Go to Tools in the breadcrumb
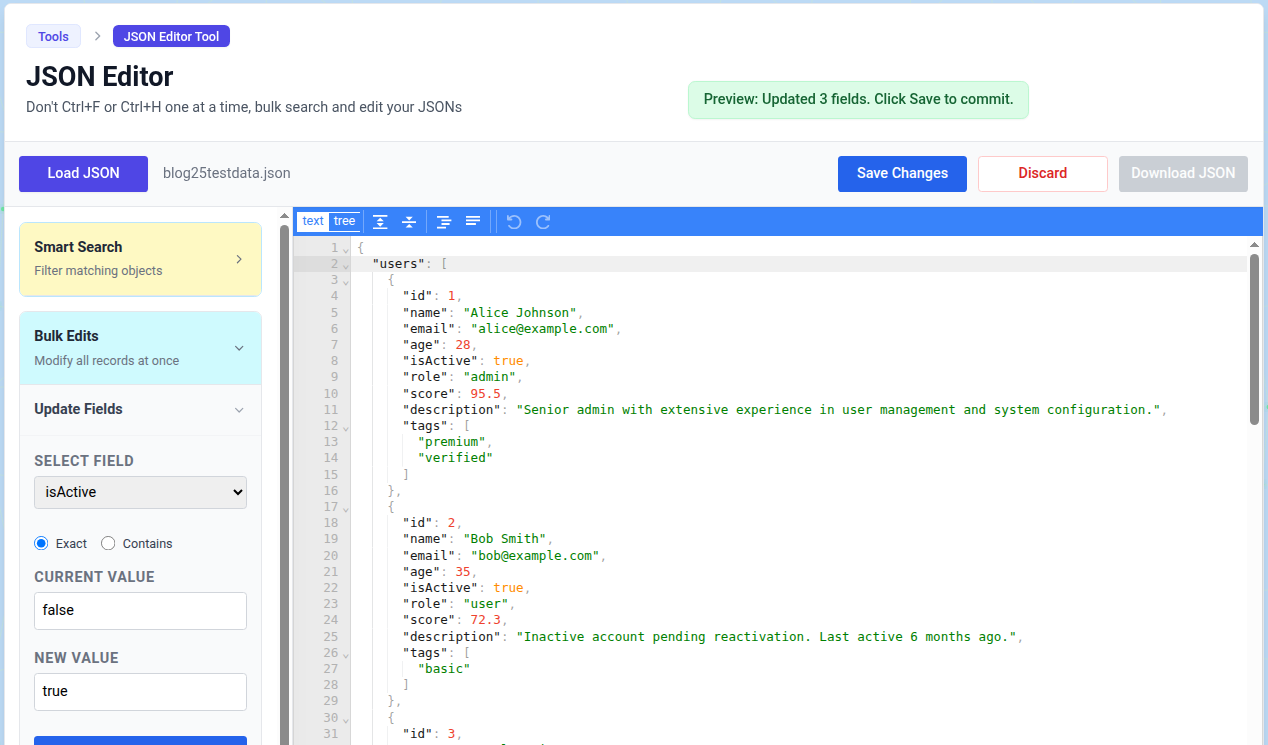Image resolution: width=1268 pixels, height=745 pixels. [x=53, y=37]
